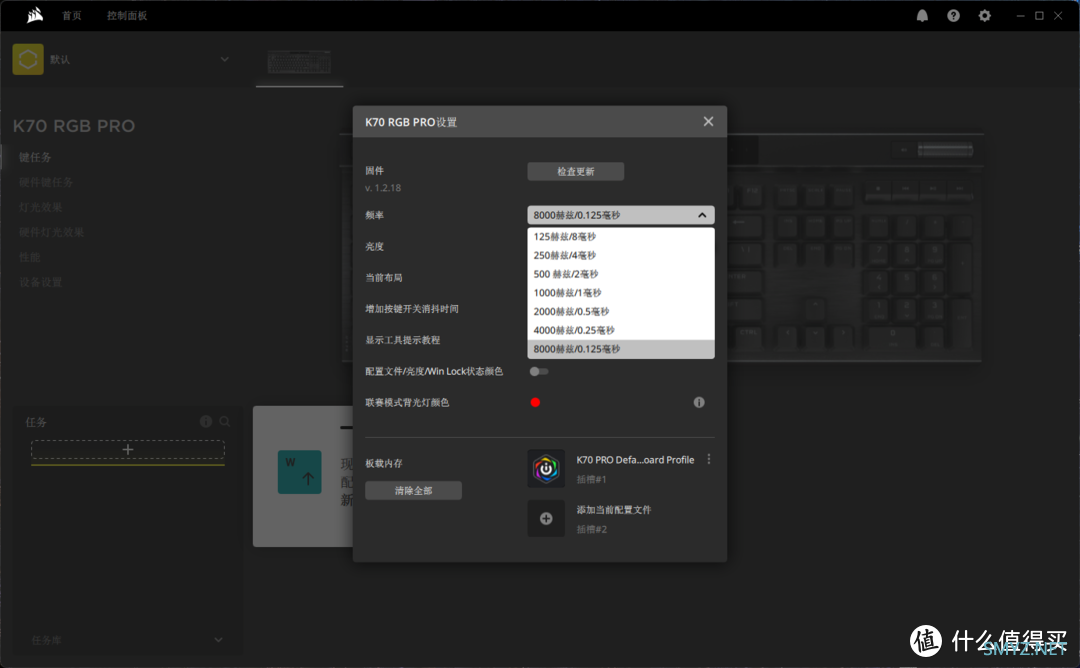The image size is (1080, 668).
Task: Open the notifications bell
Action: (x=922, y=16)
